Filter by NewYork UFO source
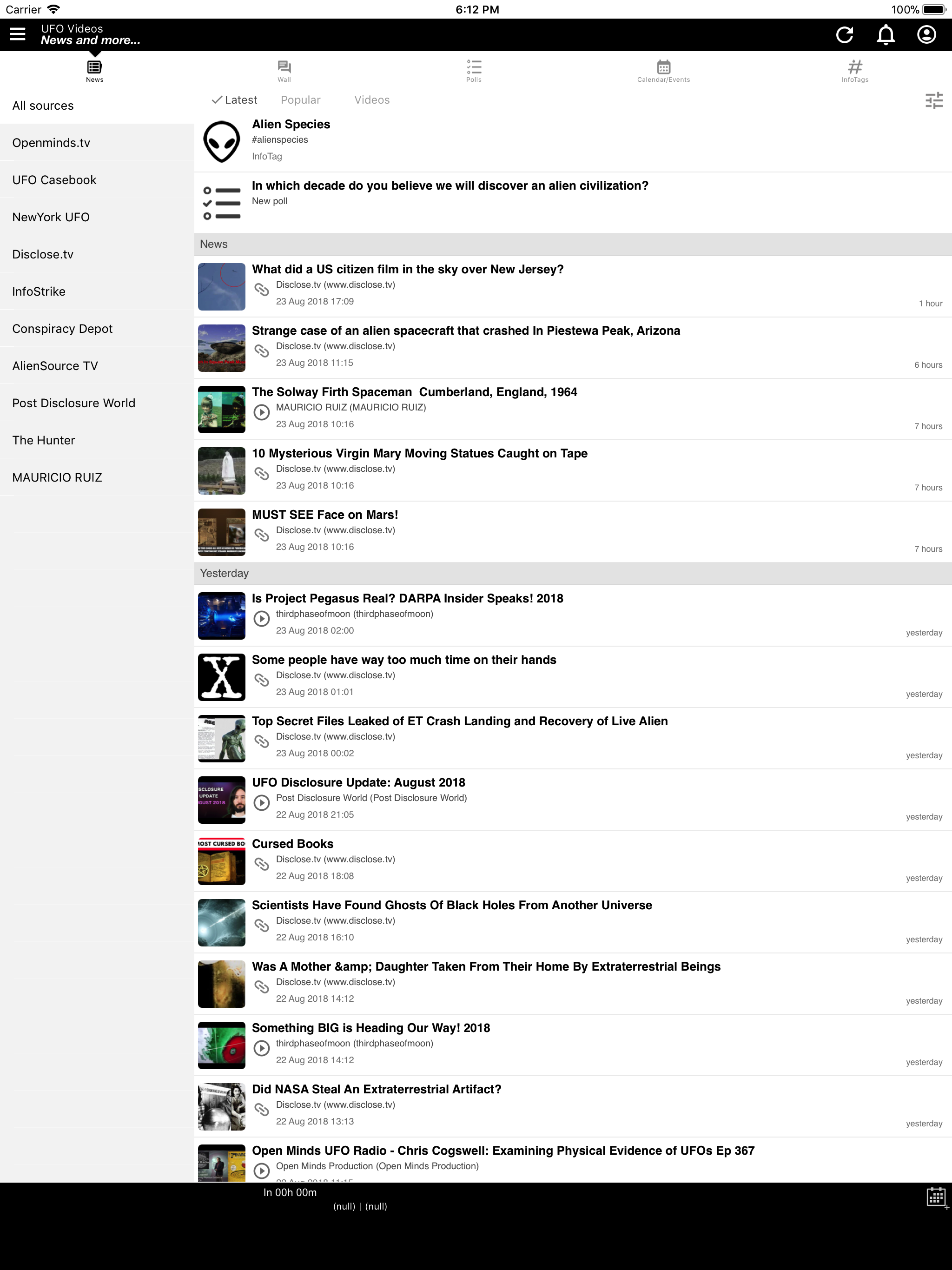Viewport: 952px width, 1270px height. click(97, 217)
